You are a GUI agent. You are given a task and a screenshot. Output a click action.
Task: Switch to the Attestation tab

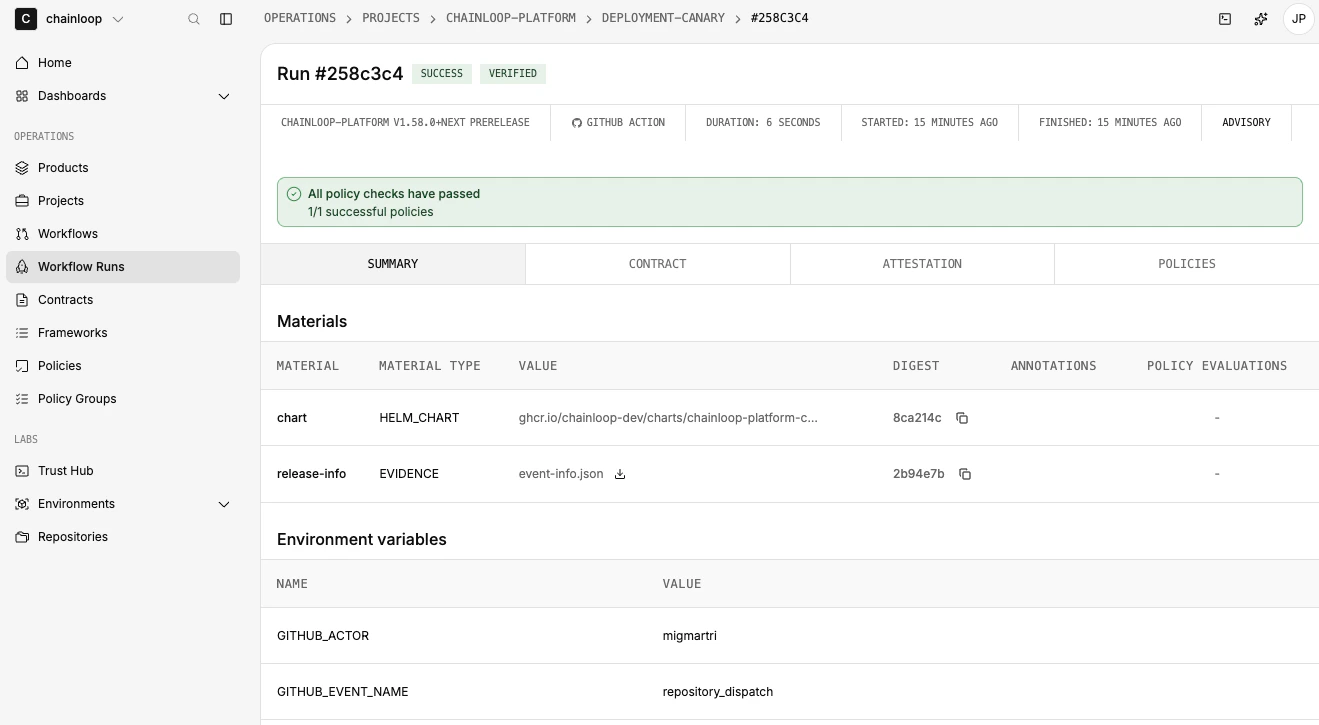922,264
